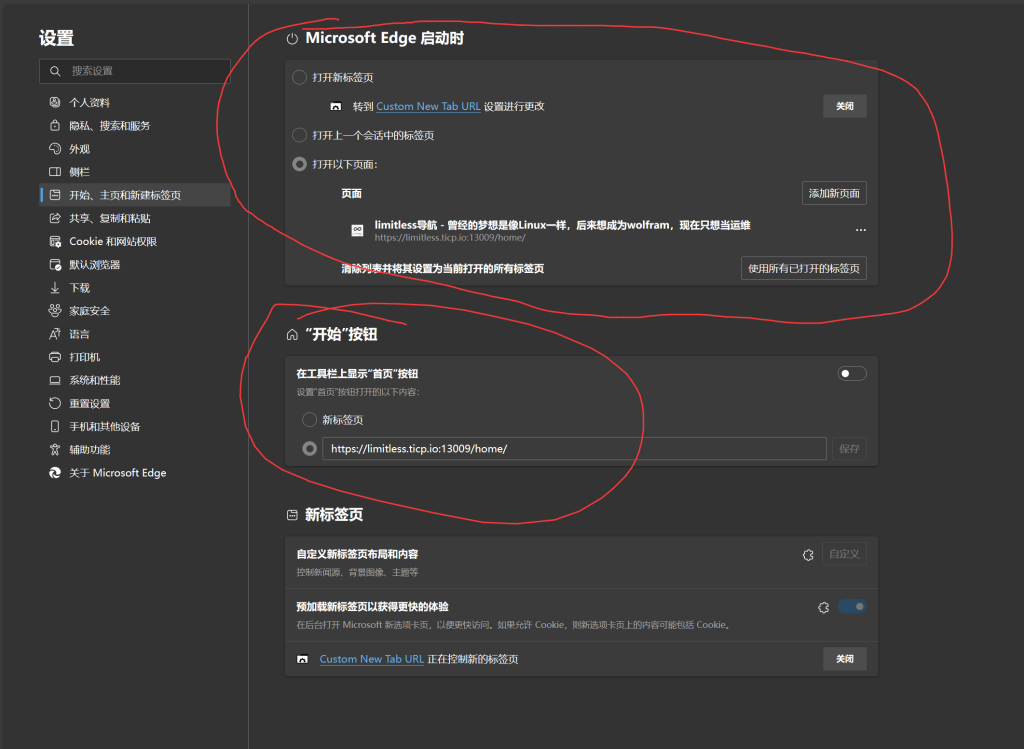
Task: Click the home icon beside "开始"按钮 heading
Action: tap(292, 335)
